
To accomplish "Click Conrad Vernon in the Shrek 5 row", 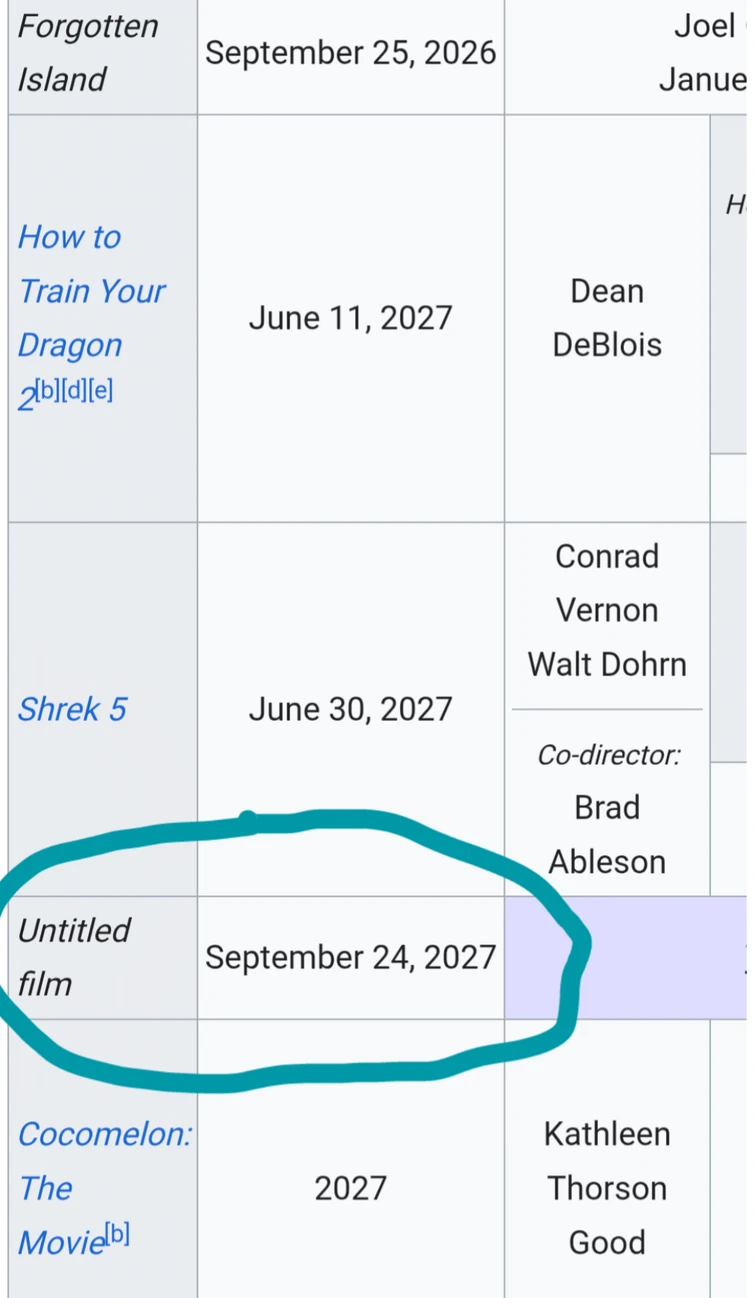I will [607, 583].
